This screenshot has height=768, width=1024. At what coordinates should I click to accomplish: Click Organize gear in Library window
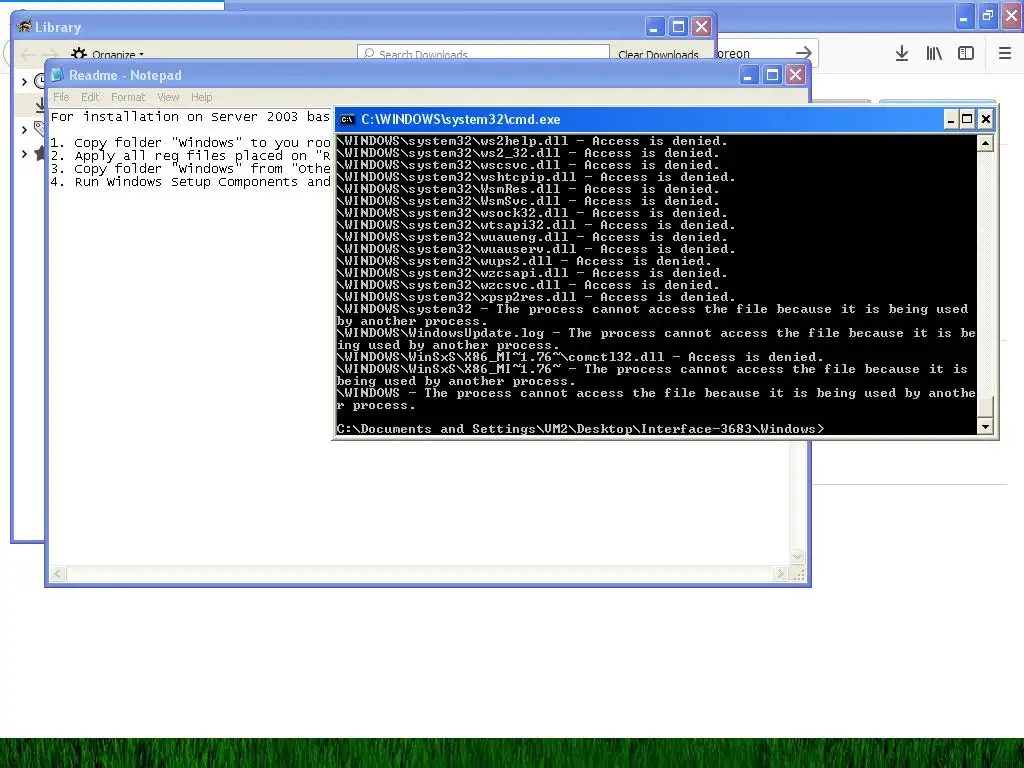79,54
